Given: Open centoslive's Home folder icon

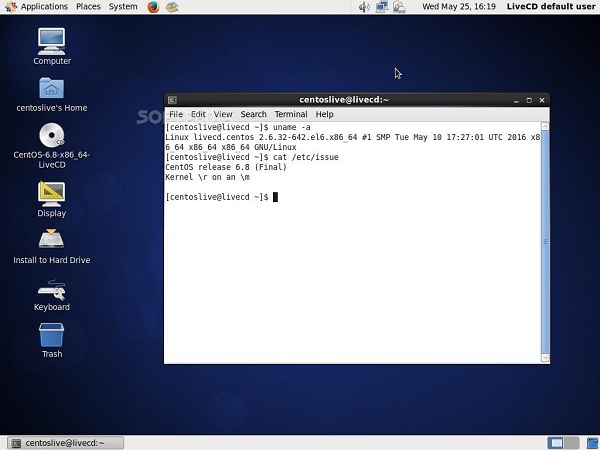Looking at the screenshot, I should [52, 88].
